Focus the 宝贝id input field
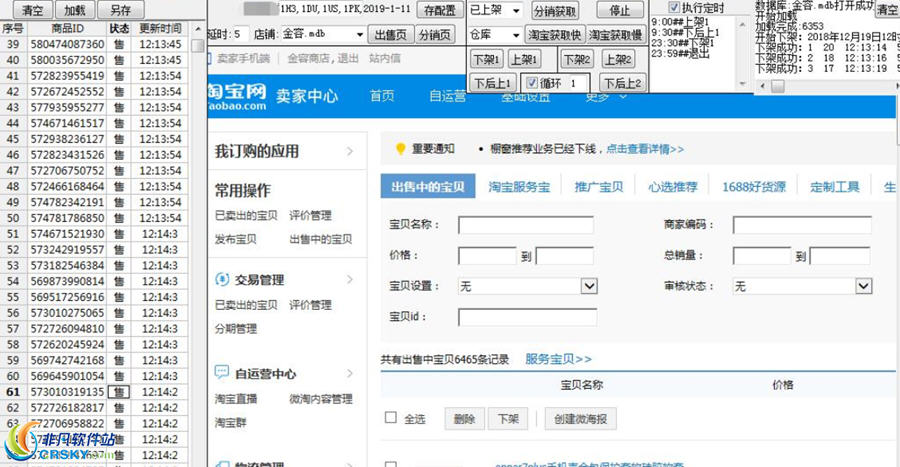The image size is (900, 467). click(527, 317)
